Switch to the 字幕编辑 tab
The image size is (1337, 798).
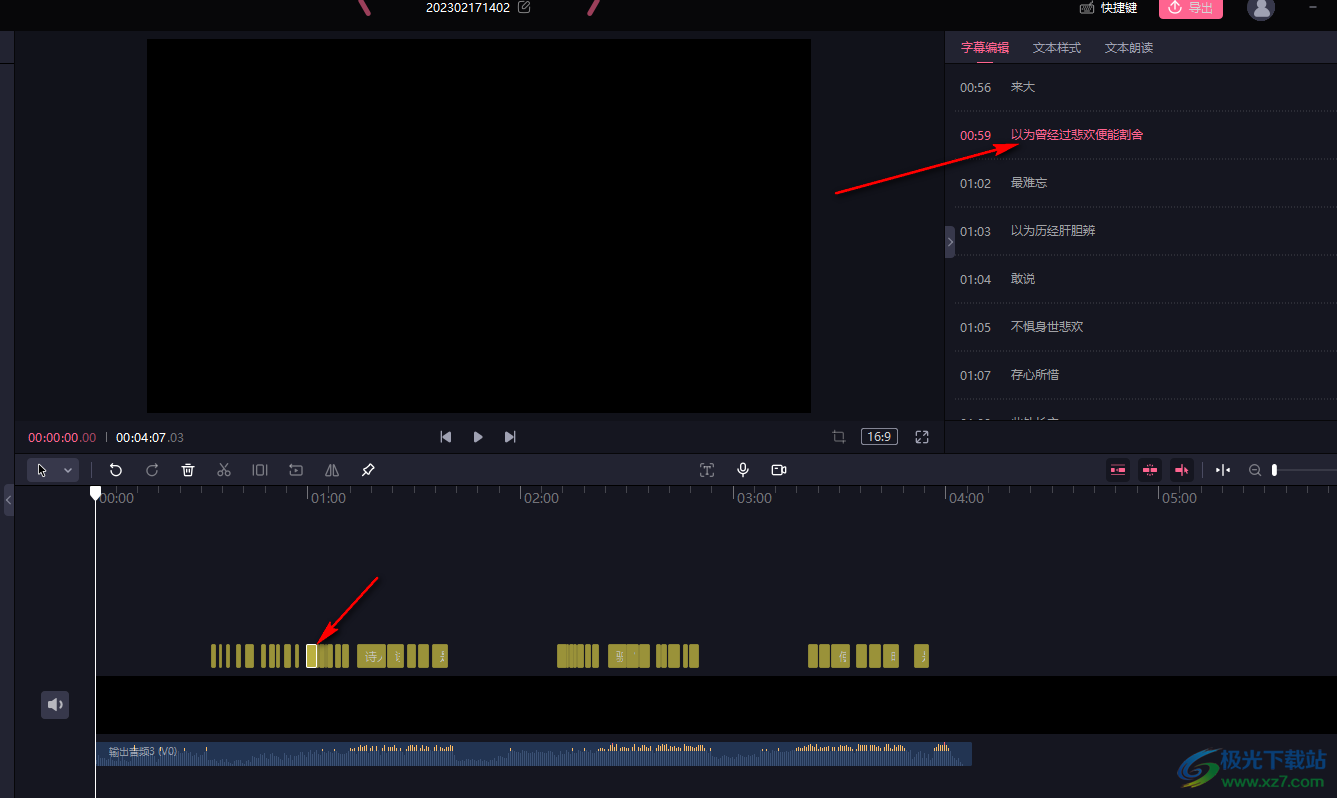pyautogui.click(x=985, y=48)
